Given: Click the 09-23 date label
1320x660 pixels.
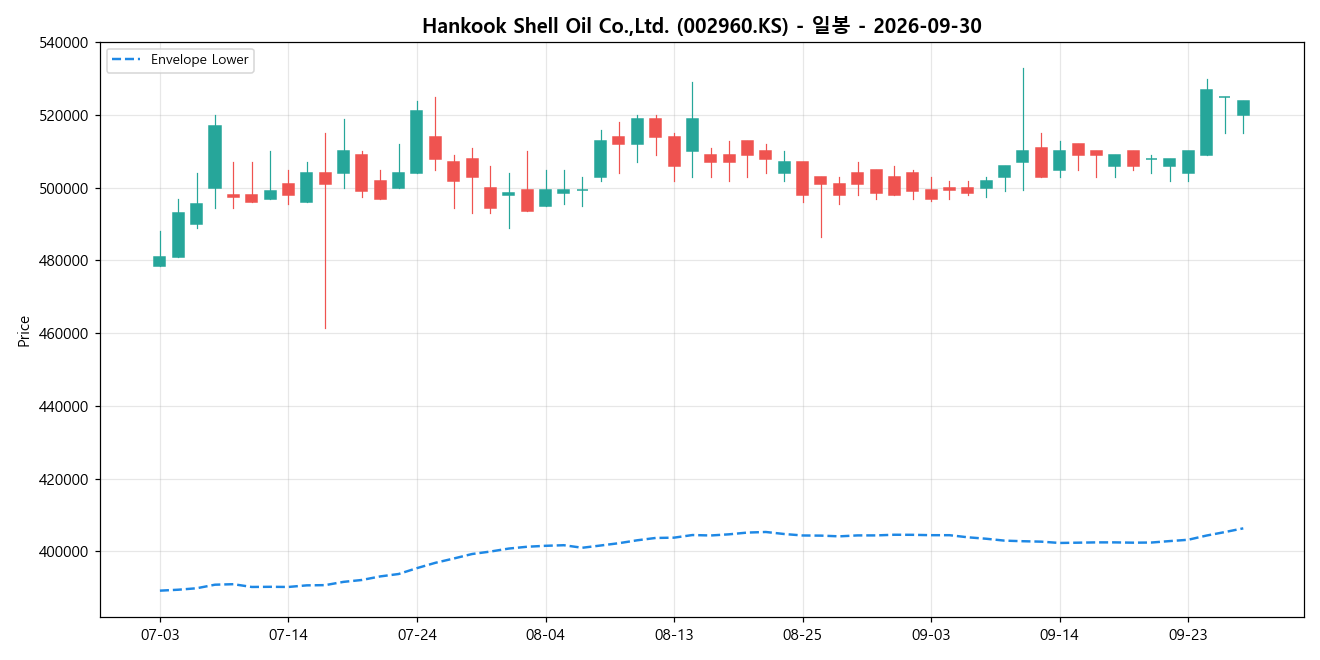Looking at the screenshot, I should [1187, 634].
